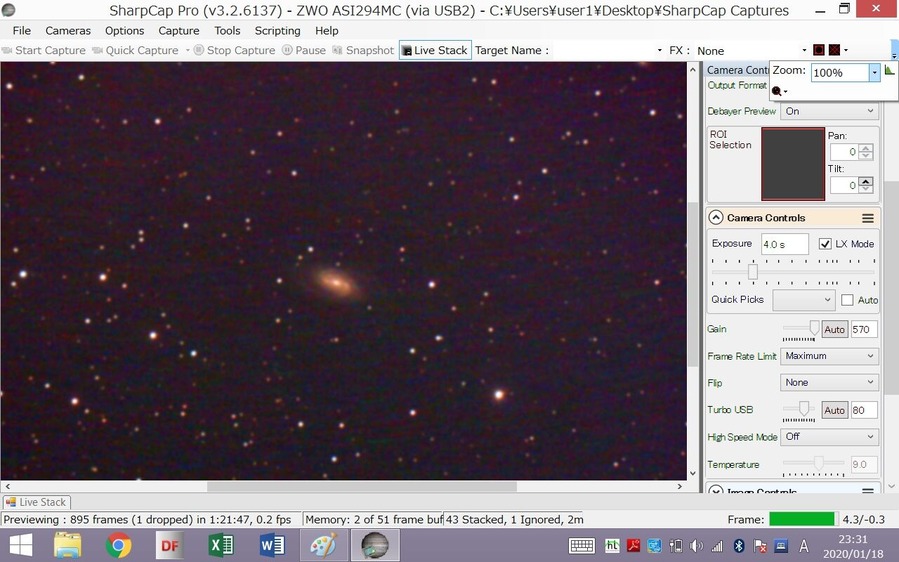Select the Live Stack bottom tab
This screenshot has height=562, width=899.
click(36, 502)
